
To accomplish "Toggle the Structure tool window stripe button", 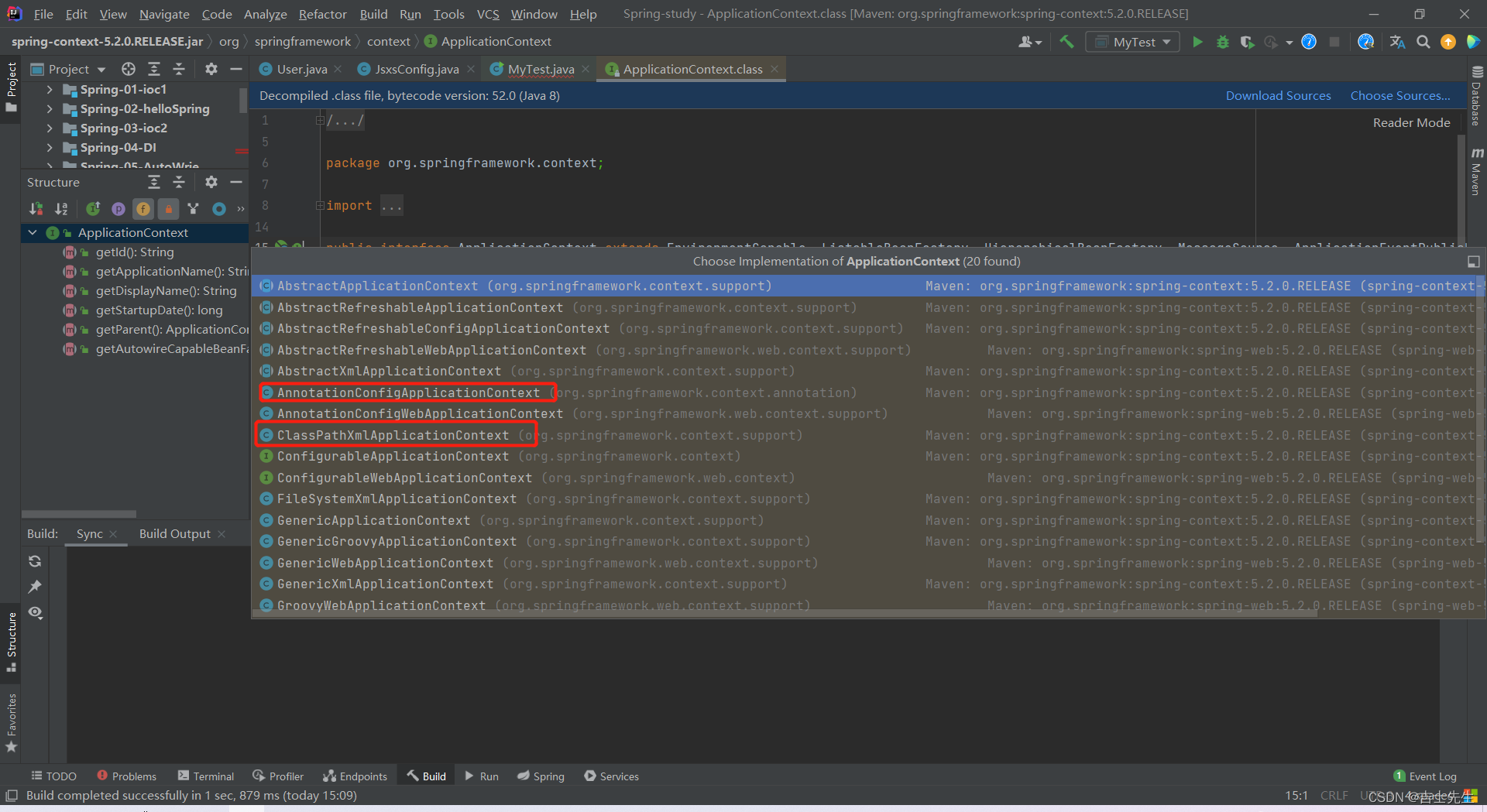I will tap(11, 642).
